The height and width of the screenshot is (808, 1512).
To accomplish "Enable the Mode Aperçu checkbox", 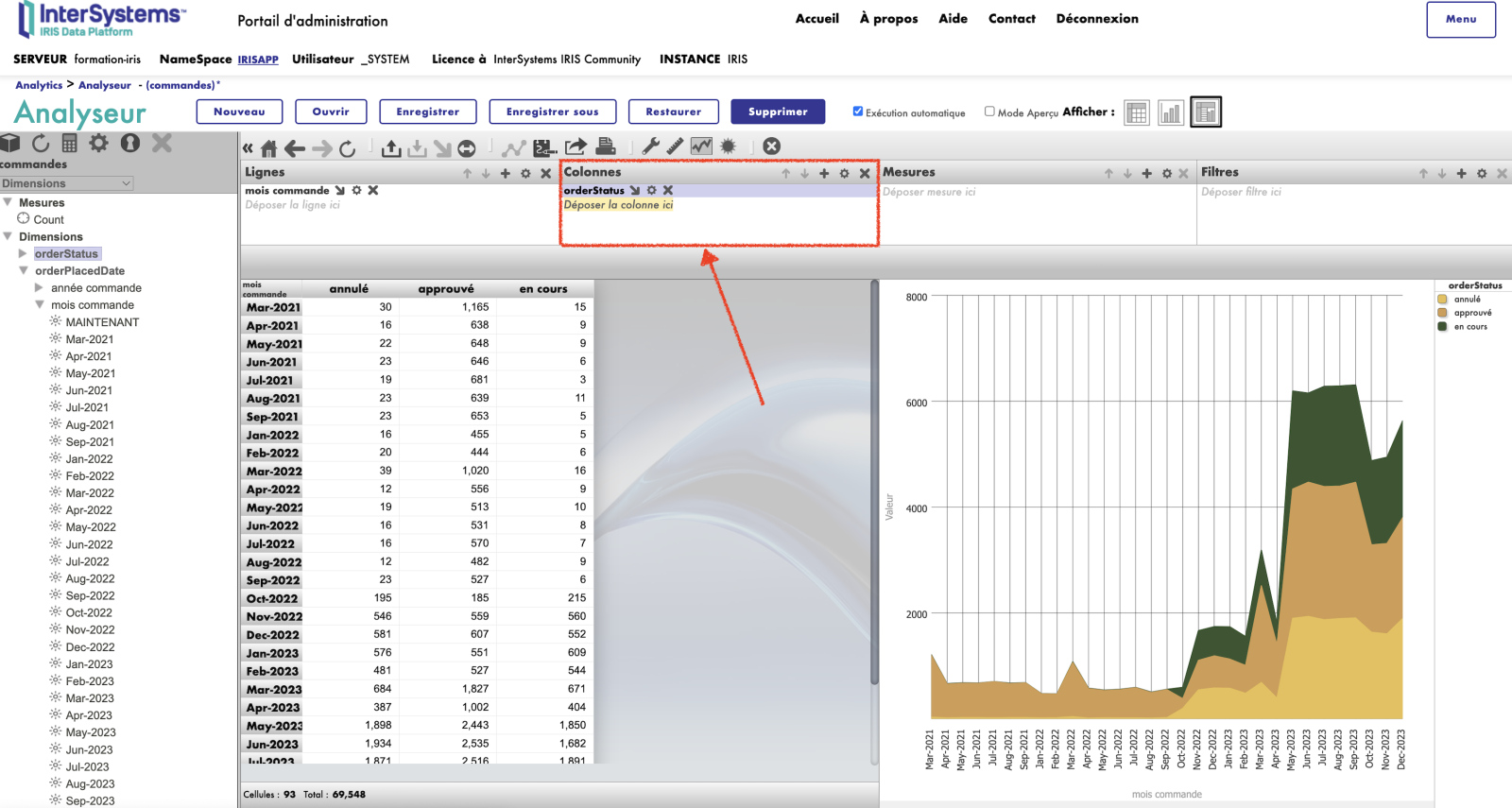I will [989, 112].
